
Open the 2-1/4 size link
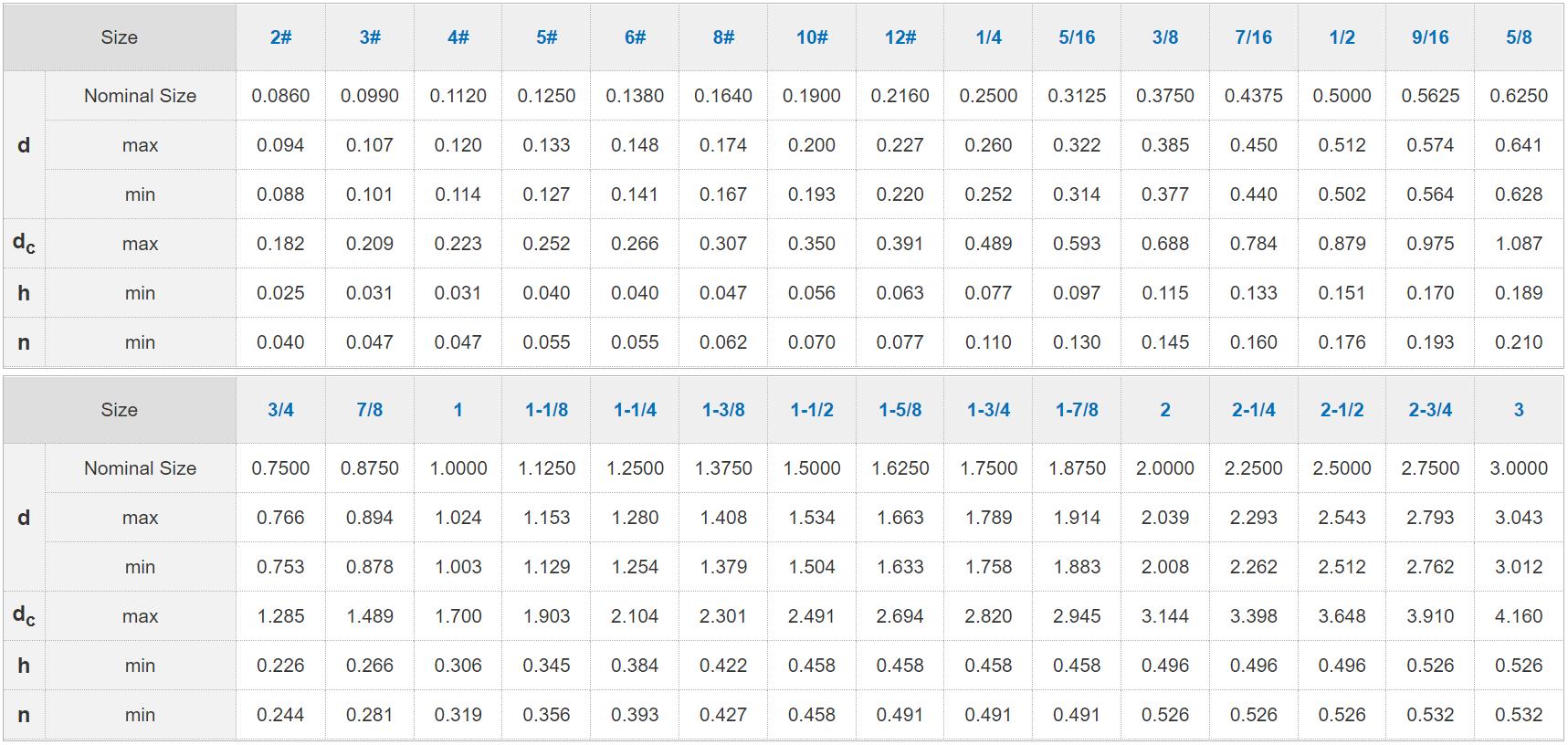click(1253, 410)
